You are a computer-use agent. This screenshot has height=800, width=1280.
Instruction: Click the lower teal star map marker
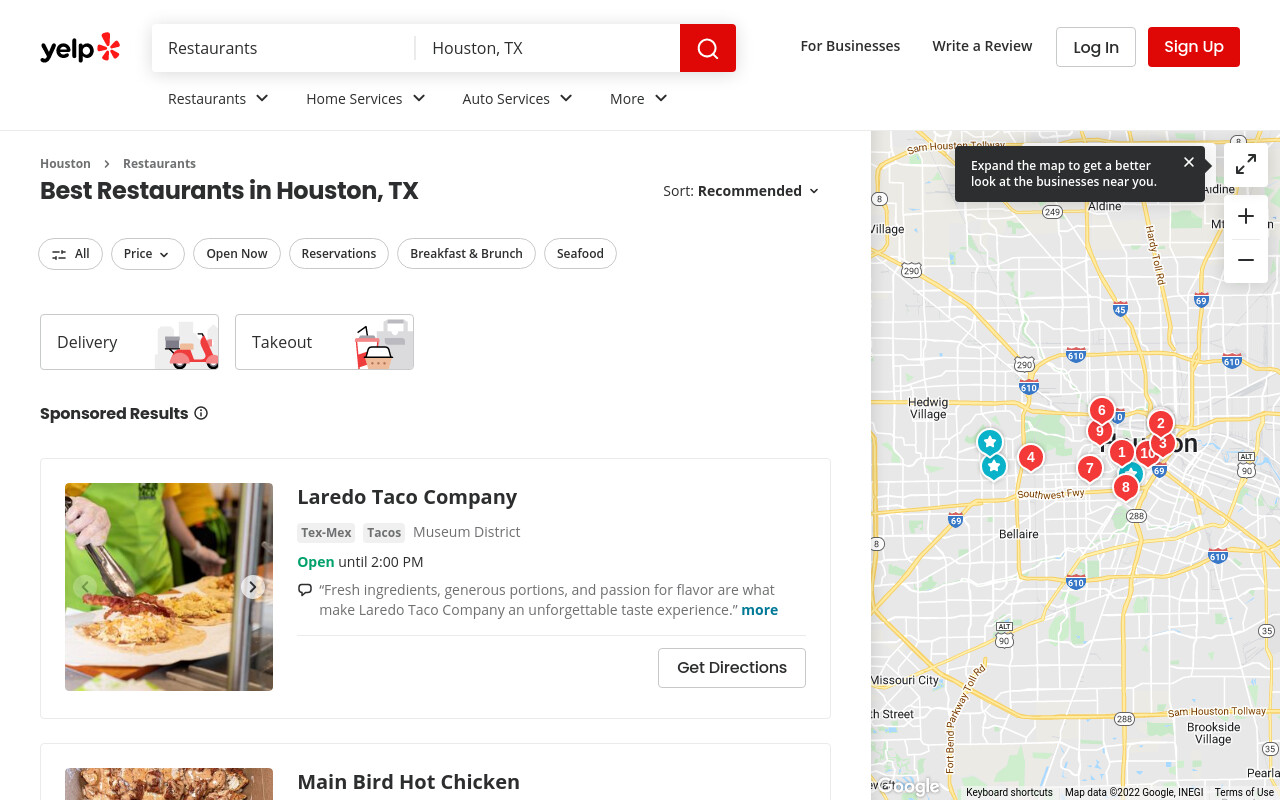(x=993, y=466)
